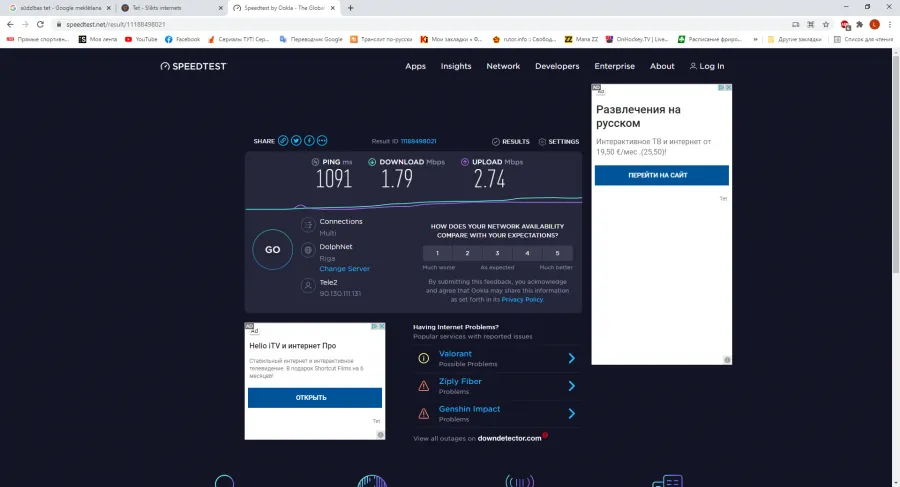Click ОТКРЫТЬ ad button
Viewport: 900px width, 487px height.
(315, 397)
